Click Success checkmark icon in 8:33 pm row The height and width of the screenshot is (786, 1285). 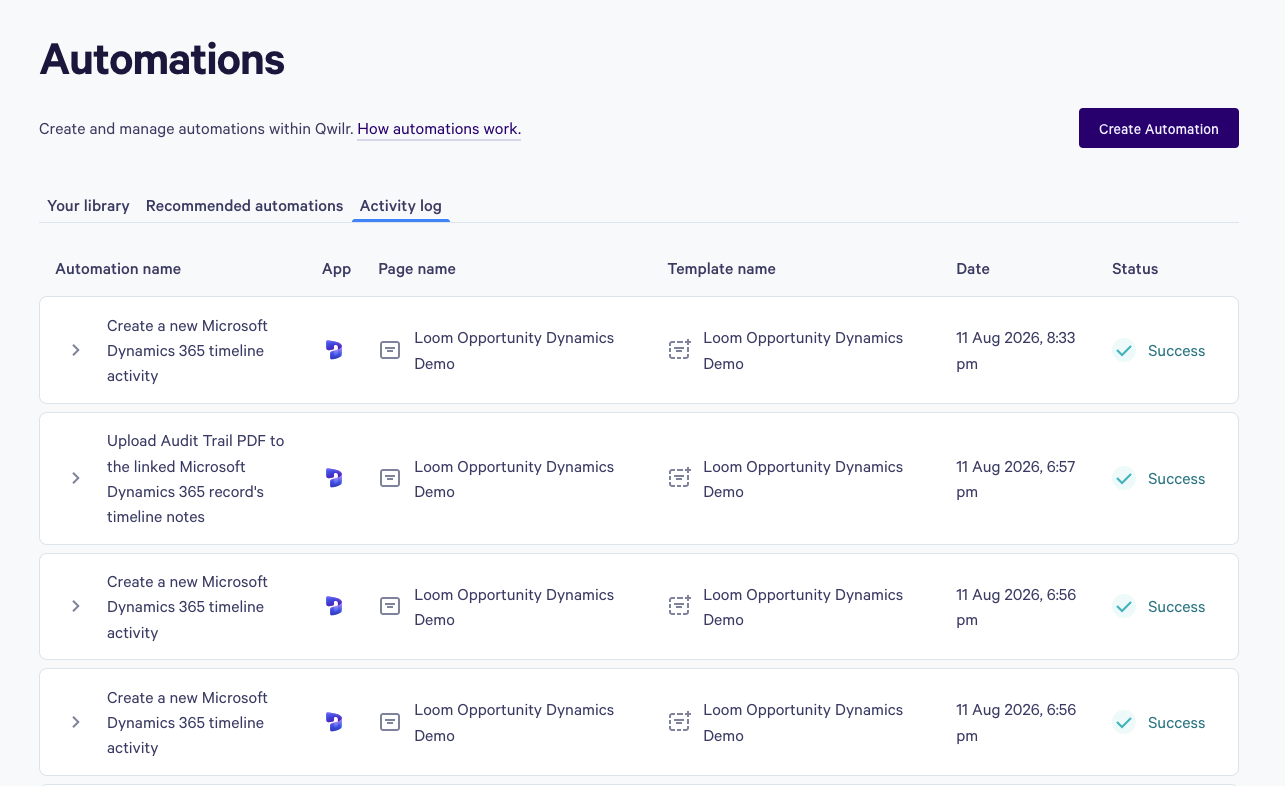(x=1124, y=351)
